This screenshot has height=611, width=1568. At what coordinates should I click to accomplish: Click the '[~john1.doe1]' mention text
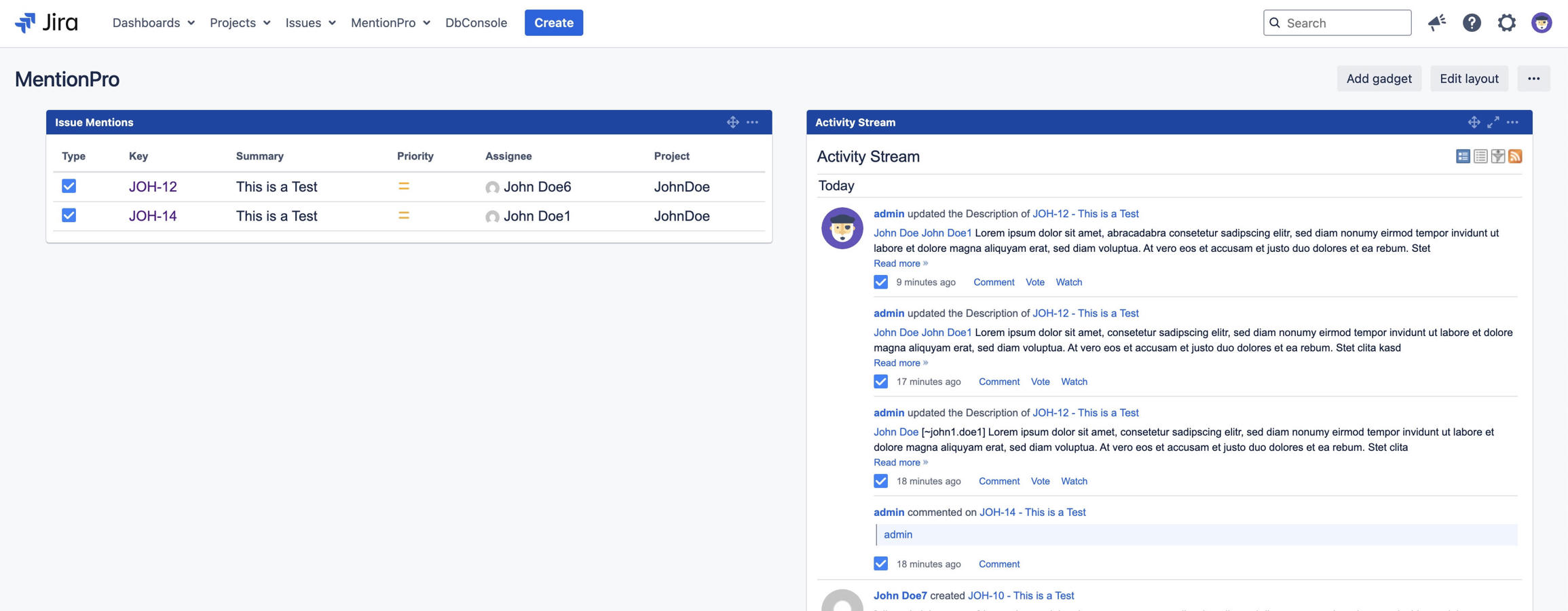(x=953, y=432)
